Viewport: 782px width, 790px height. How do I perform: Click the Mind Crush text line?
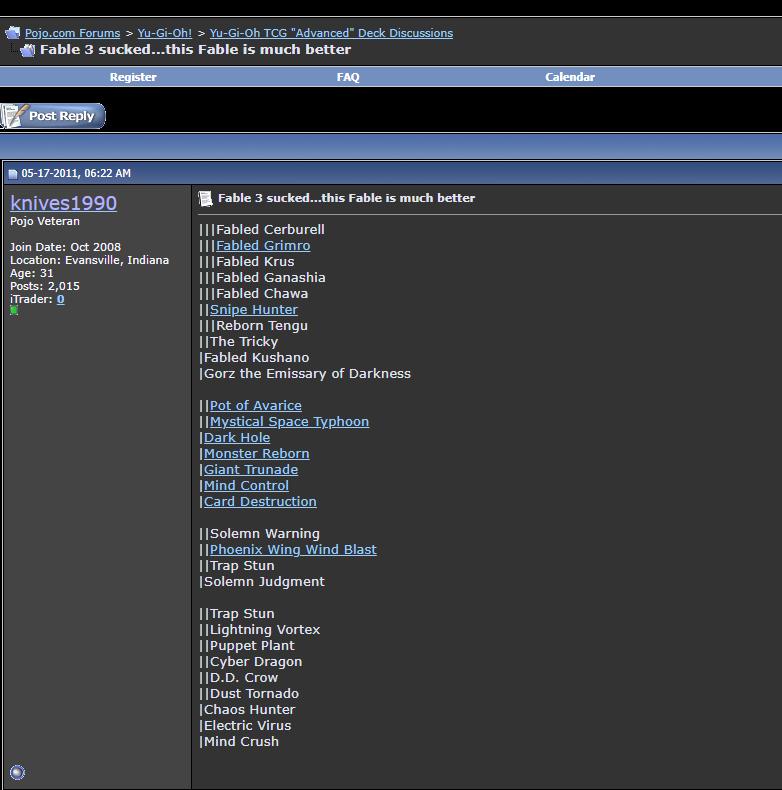239,742
